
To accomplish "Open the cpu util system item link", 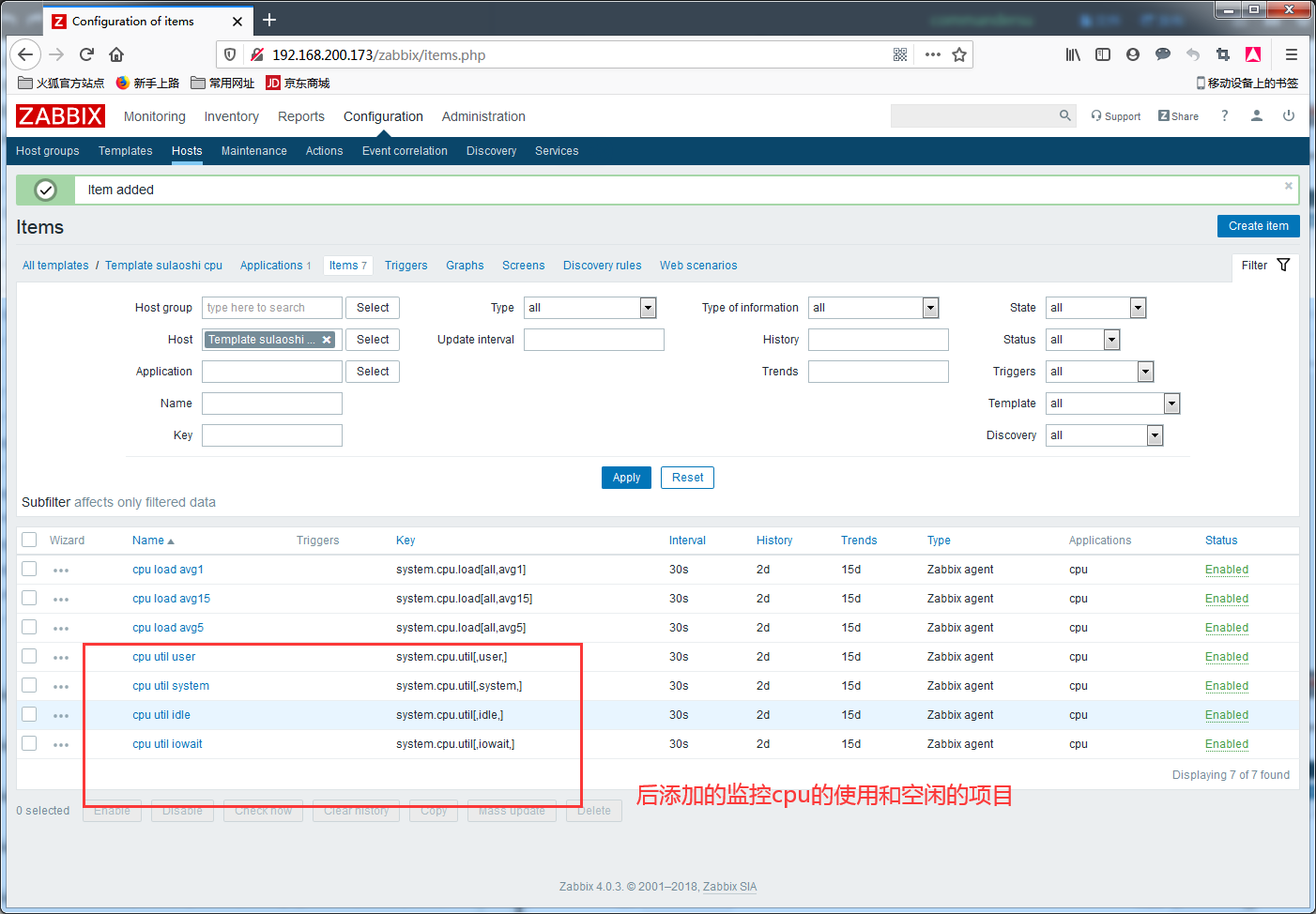I will [x=171, y=686].
